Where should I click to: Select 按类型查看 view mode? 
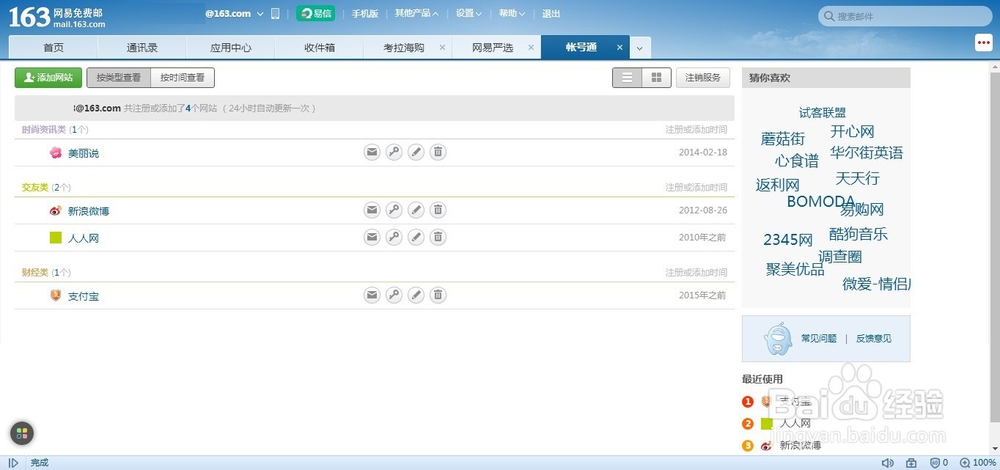pos(119,78)
